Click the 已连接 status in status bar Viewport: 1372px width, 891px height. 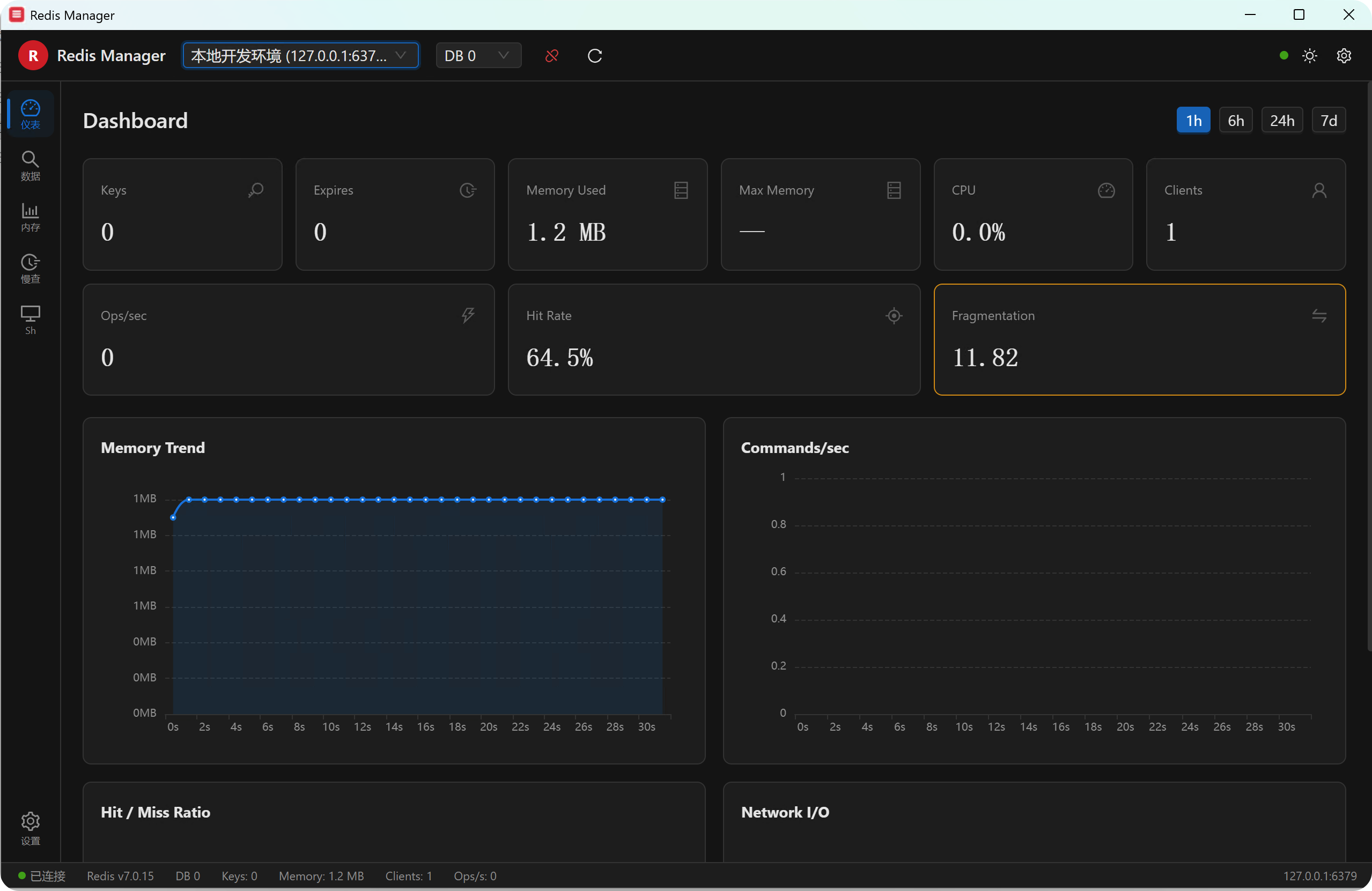tap(42, 876)
